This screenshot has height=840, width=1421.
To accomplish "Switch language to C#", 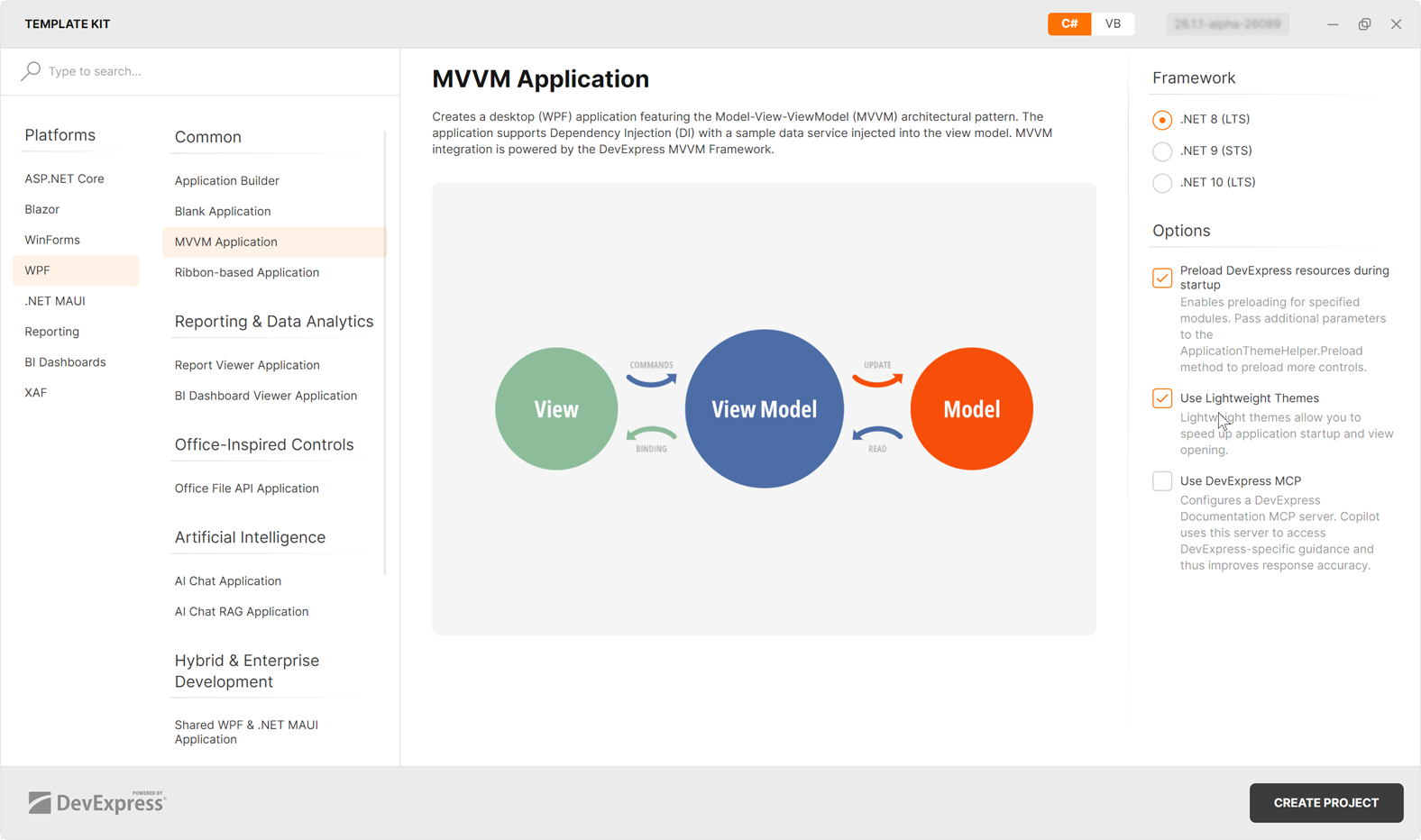I will 1069,23.
